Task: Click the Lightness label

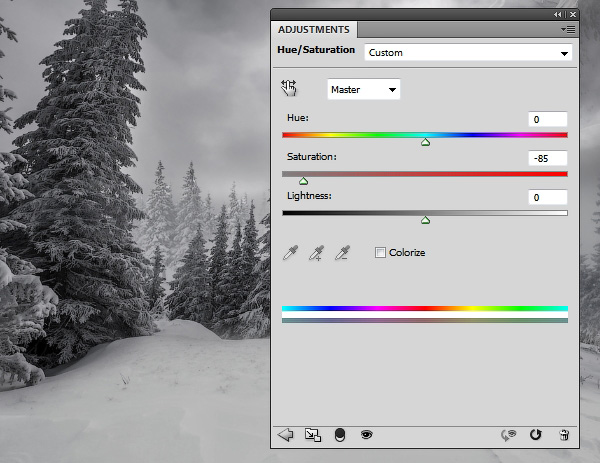Action: (309, 196)
